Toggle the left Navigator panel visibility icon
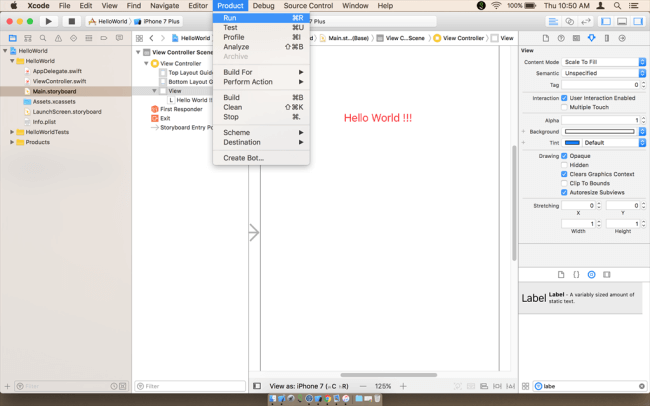 click(606, 22)
